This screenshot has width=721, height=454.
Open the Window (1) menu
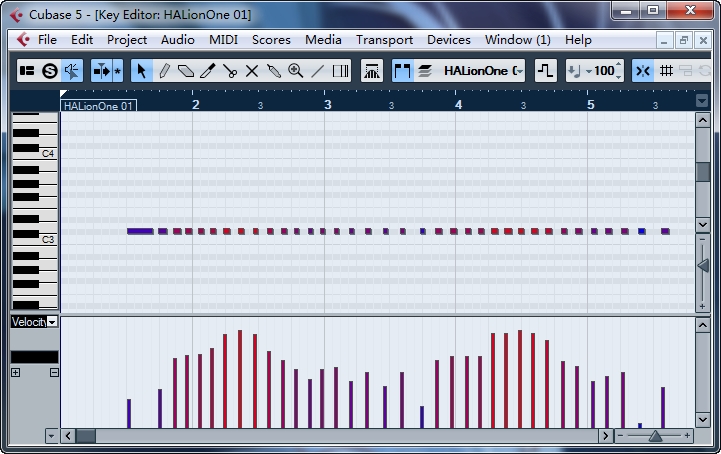[518, 40]
